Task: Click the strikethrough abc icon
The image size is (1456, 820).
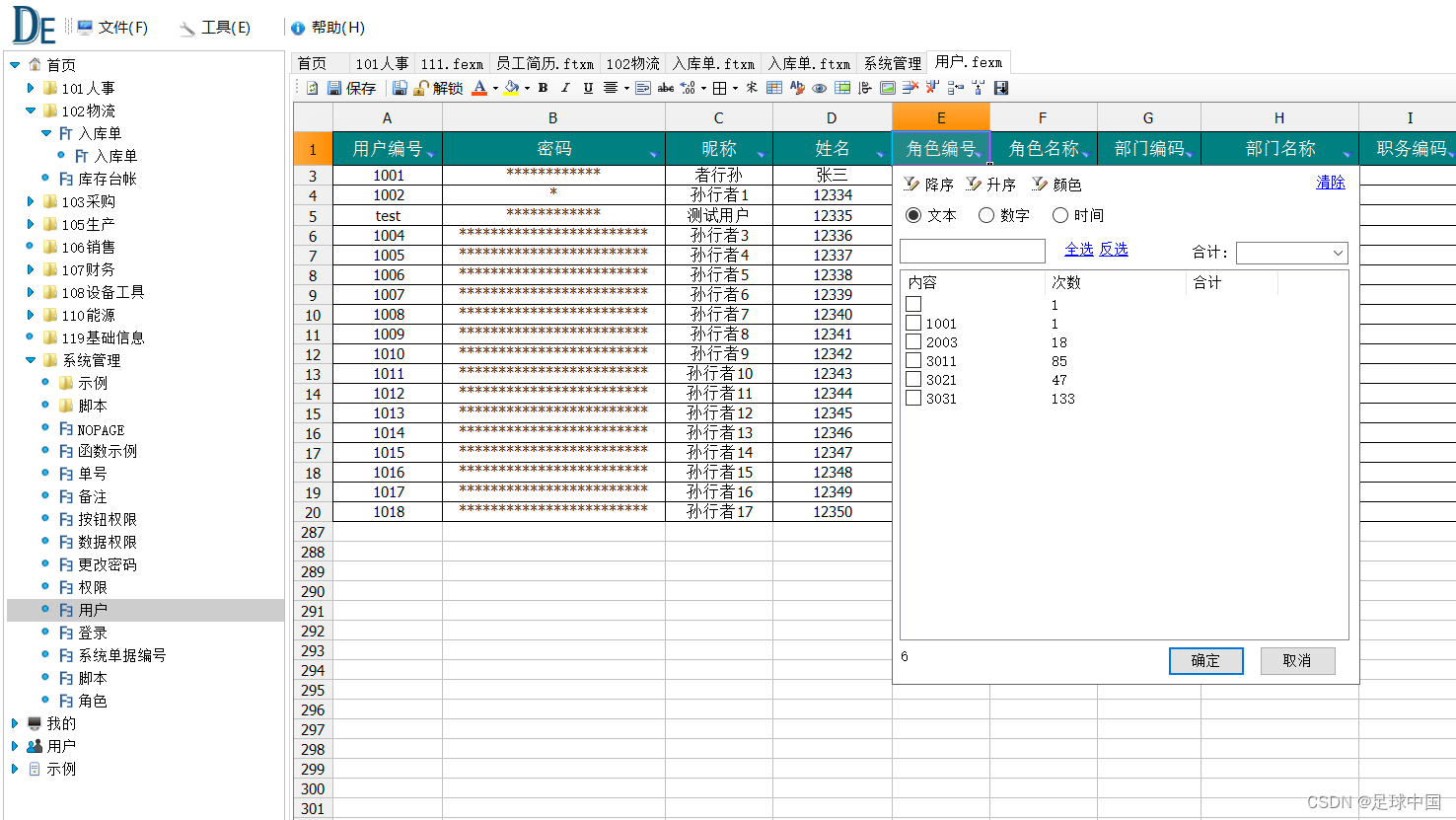Action: point(666,88)
